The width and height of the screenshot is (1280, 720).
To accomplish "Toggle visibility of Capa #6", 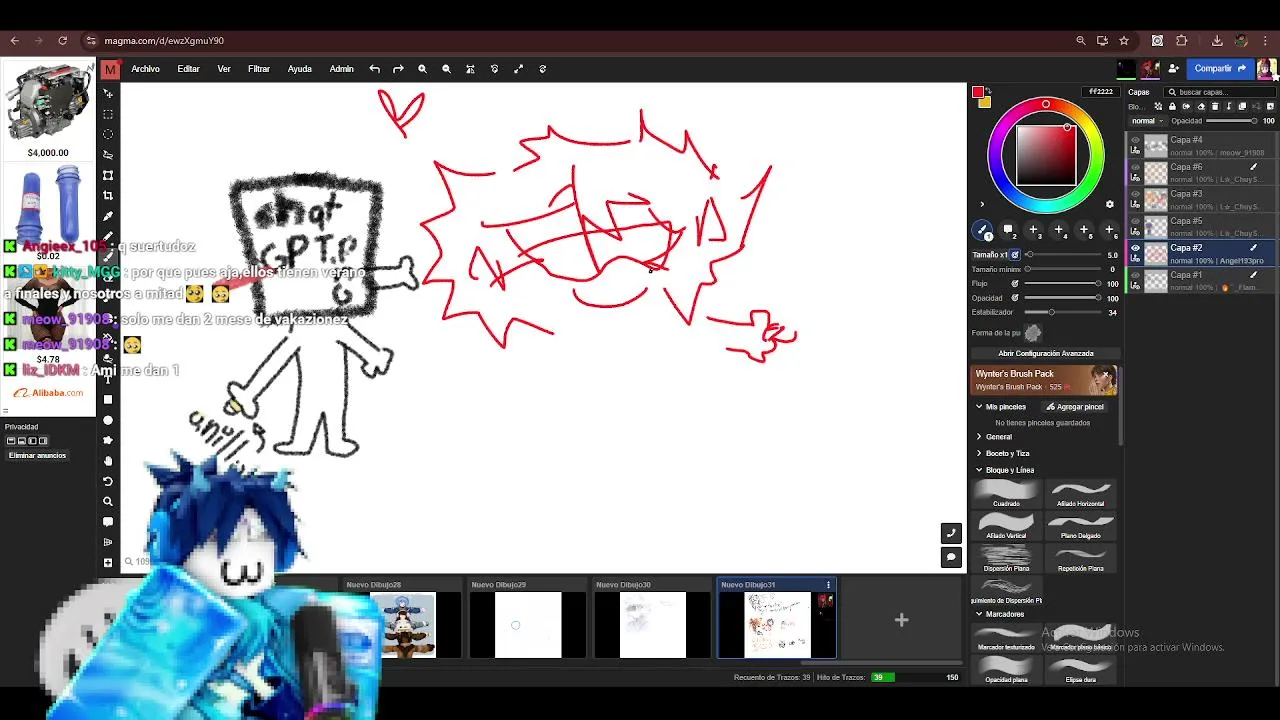I will (x=1135, y=167).
